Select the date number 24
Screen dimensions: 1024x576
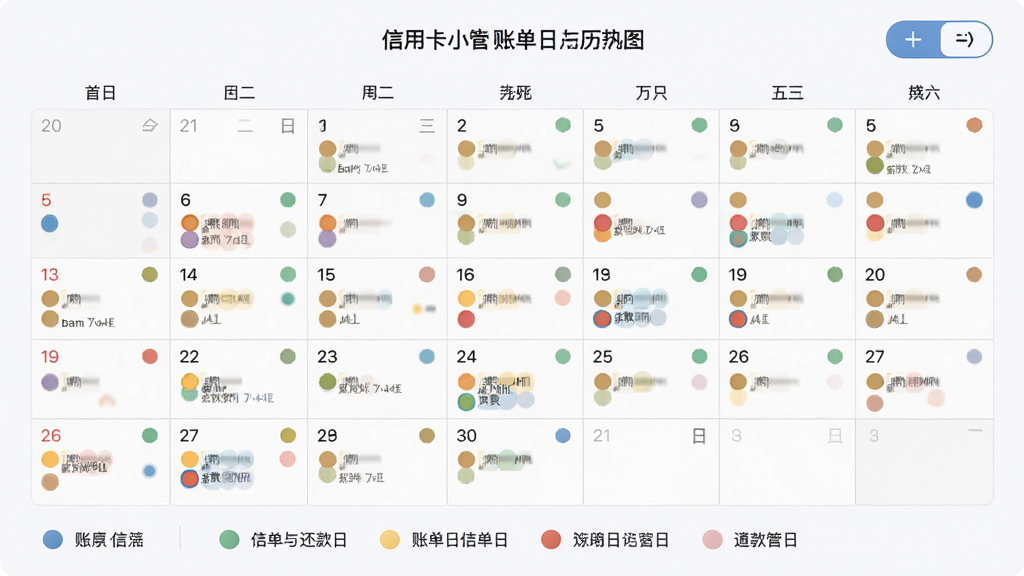[x=466, y=357]
